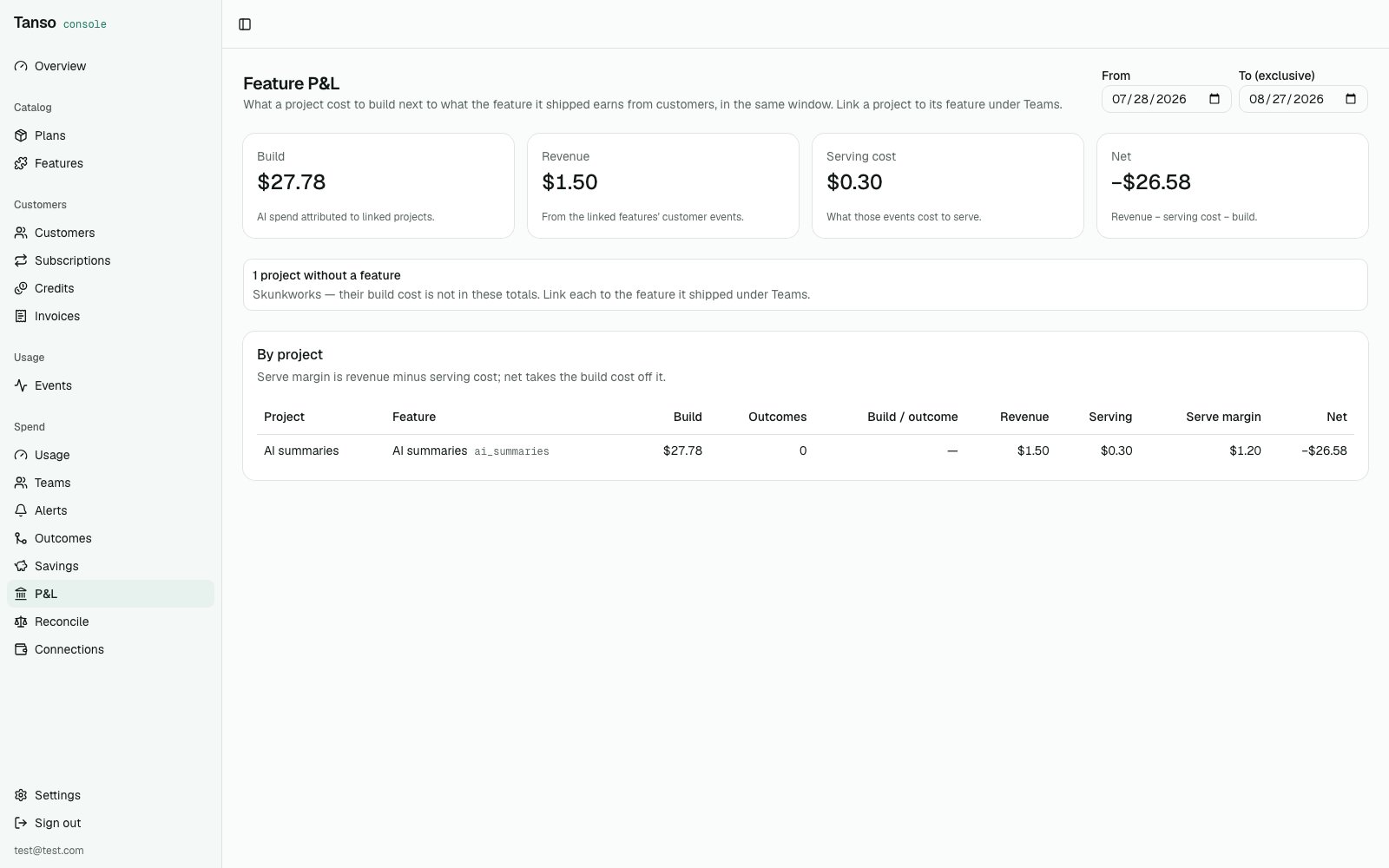Open Usage under Spend section
The height and width of the screenshot is (868, 1389).
click(x=110, y=455)
